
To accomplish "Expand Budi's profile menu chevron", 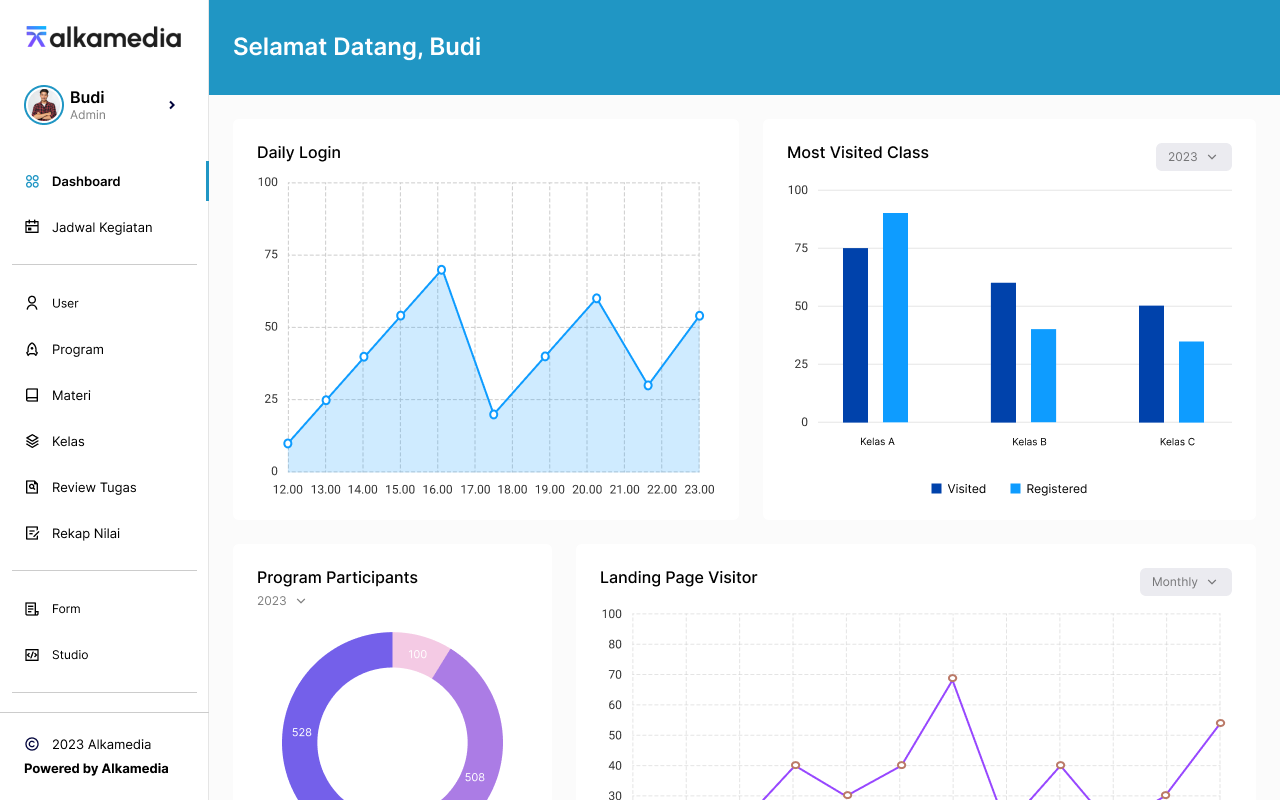I will [172, 104].
